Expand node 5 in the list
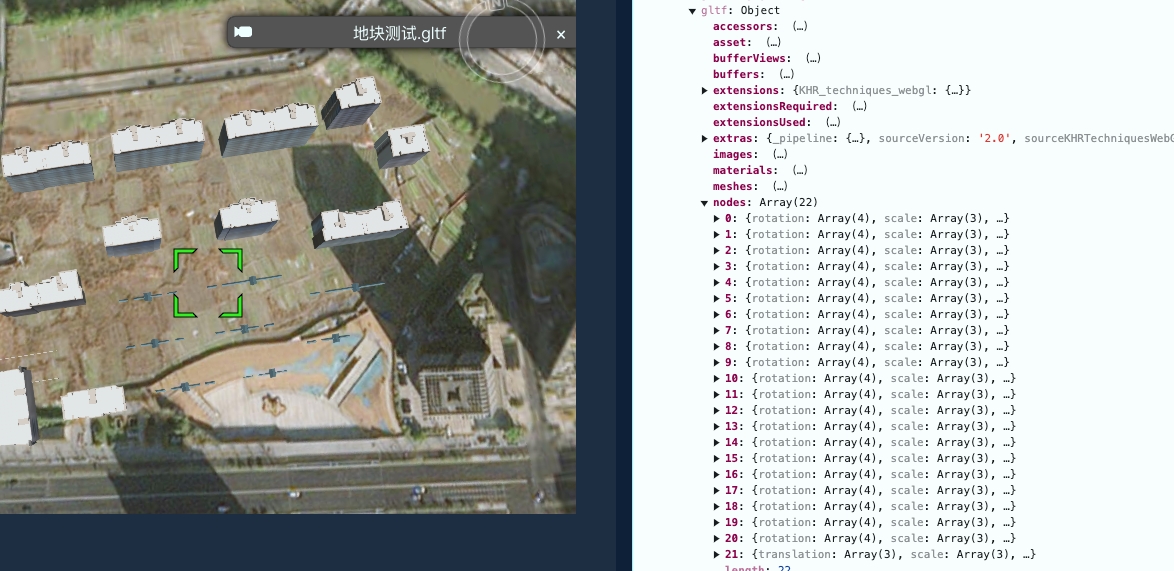This screenshot has height=571, width=1174. (717, 299)
